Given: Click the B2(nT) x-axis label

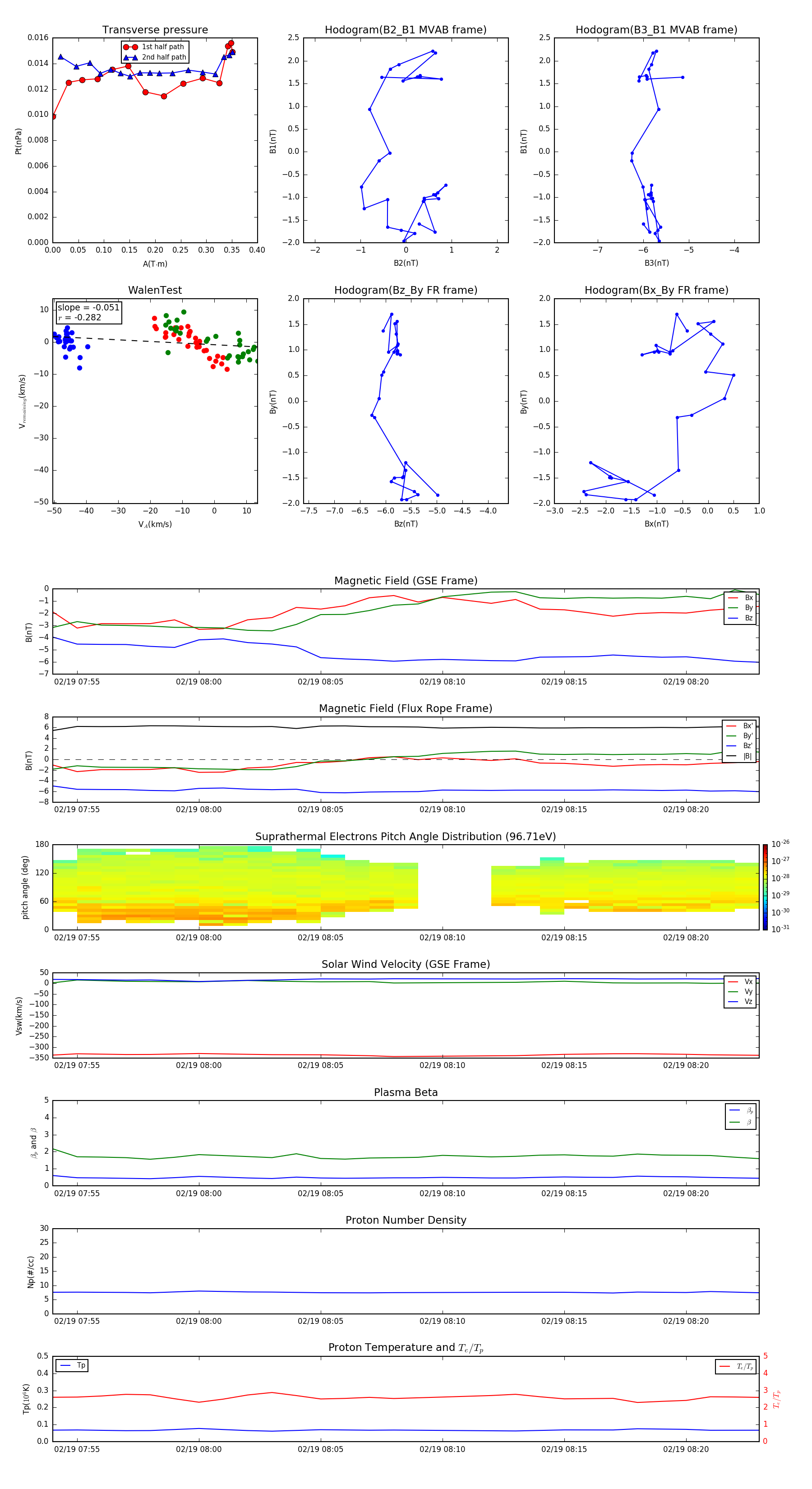Looking at the screenshot, I should (x=406, y=263).
